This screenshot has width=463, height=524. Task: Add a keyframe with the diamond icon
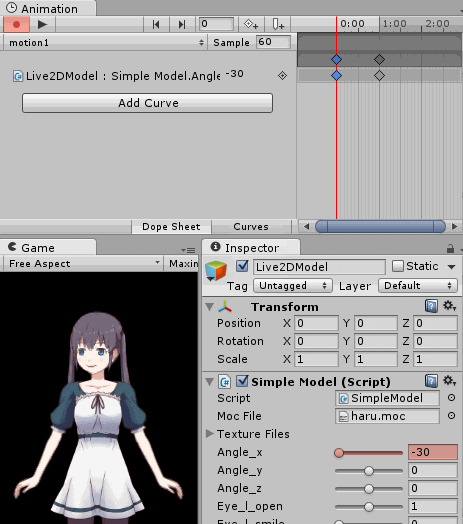[251, 24]
